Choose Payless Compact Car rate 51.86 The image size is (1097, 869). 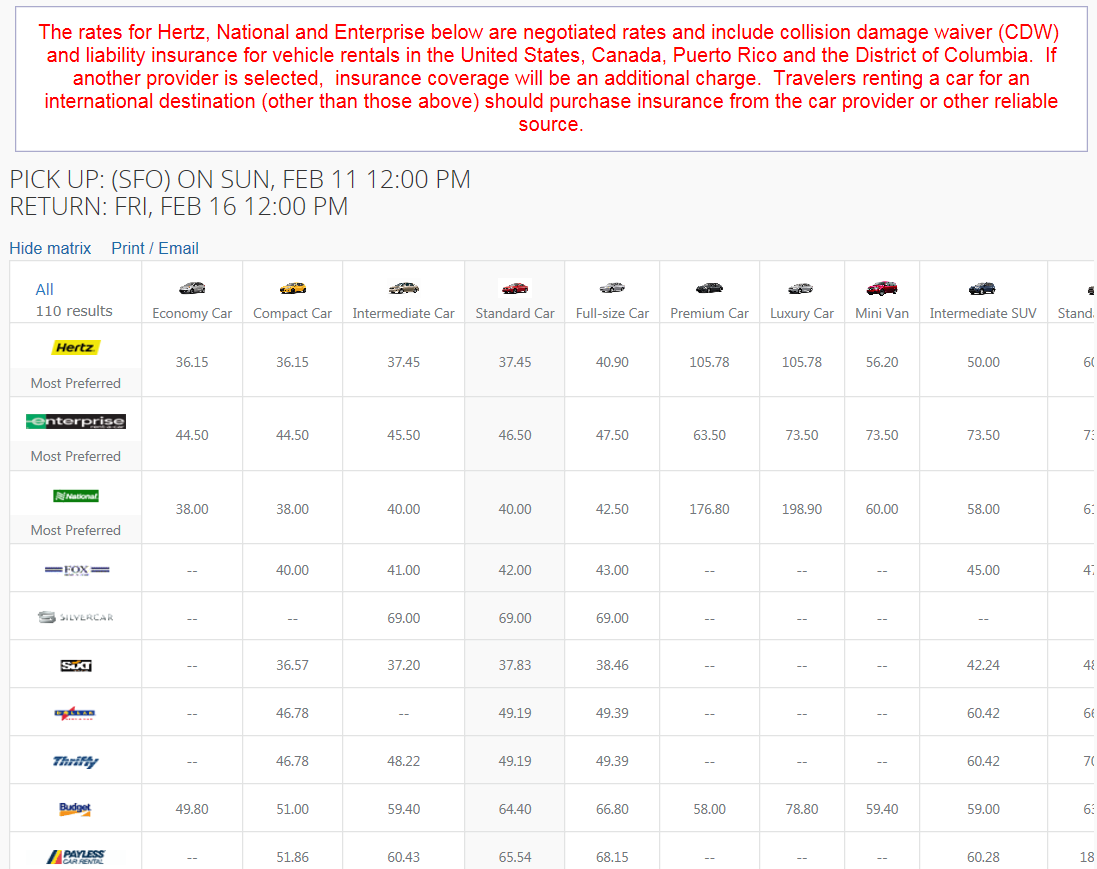point(292,857)
